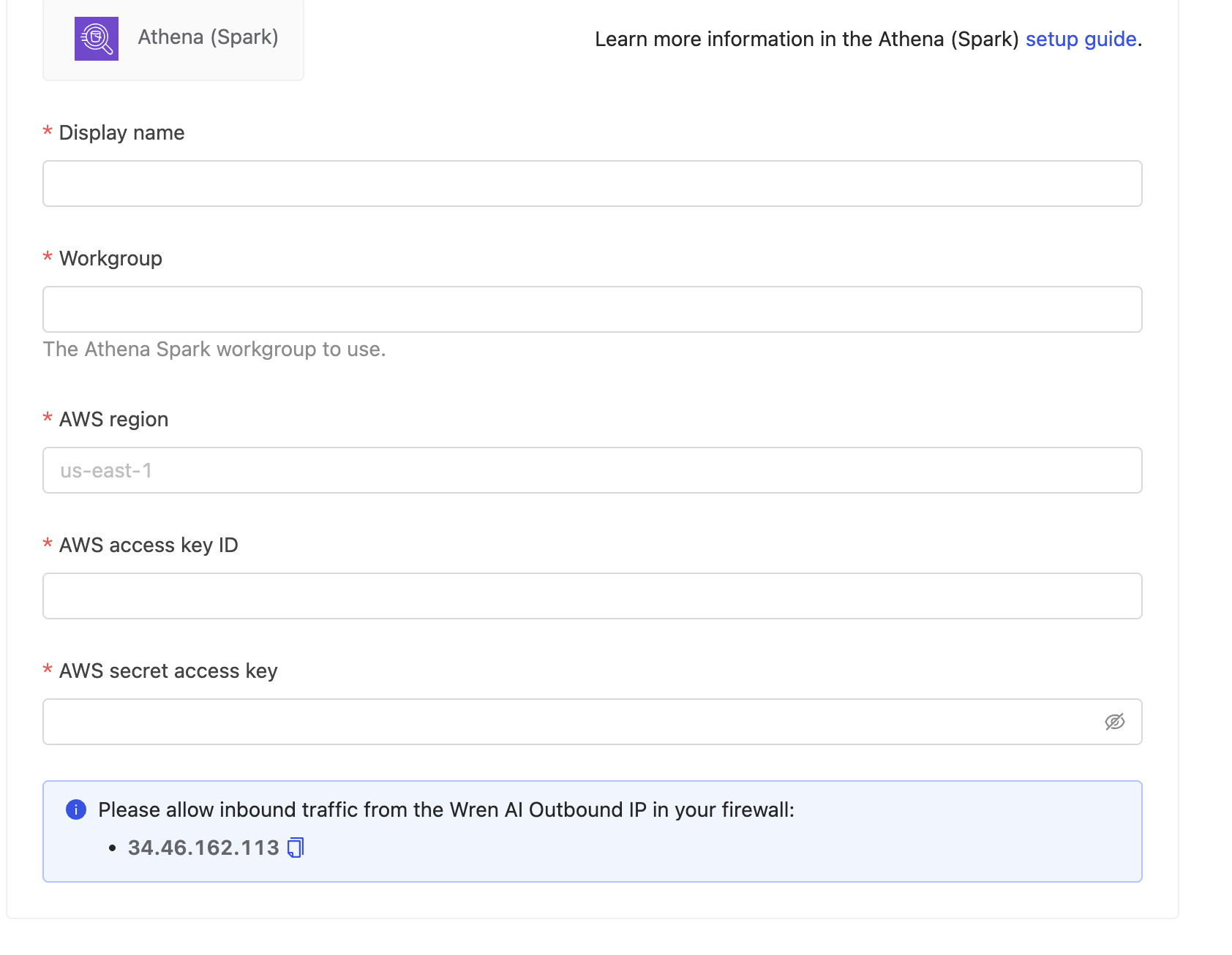
Task: Show the AWS secret access key
Action: [1114, 722]
